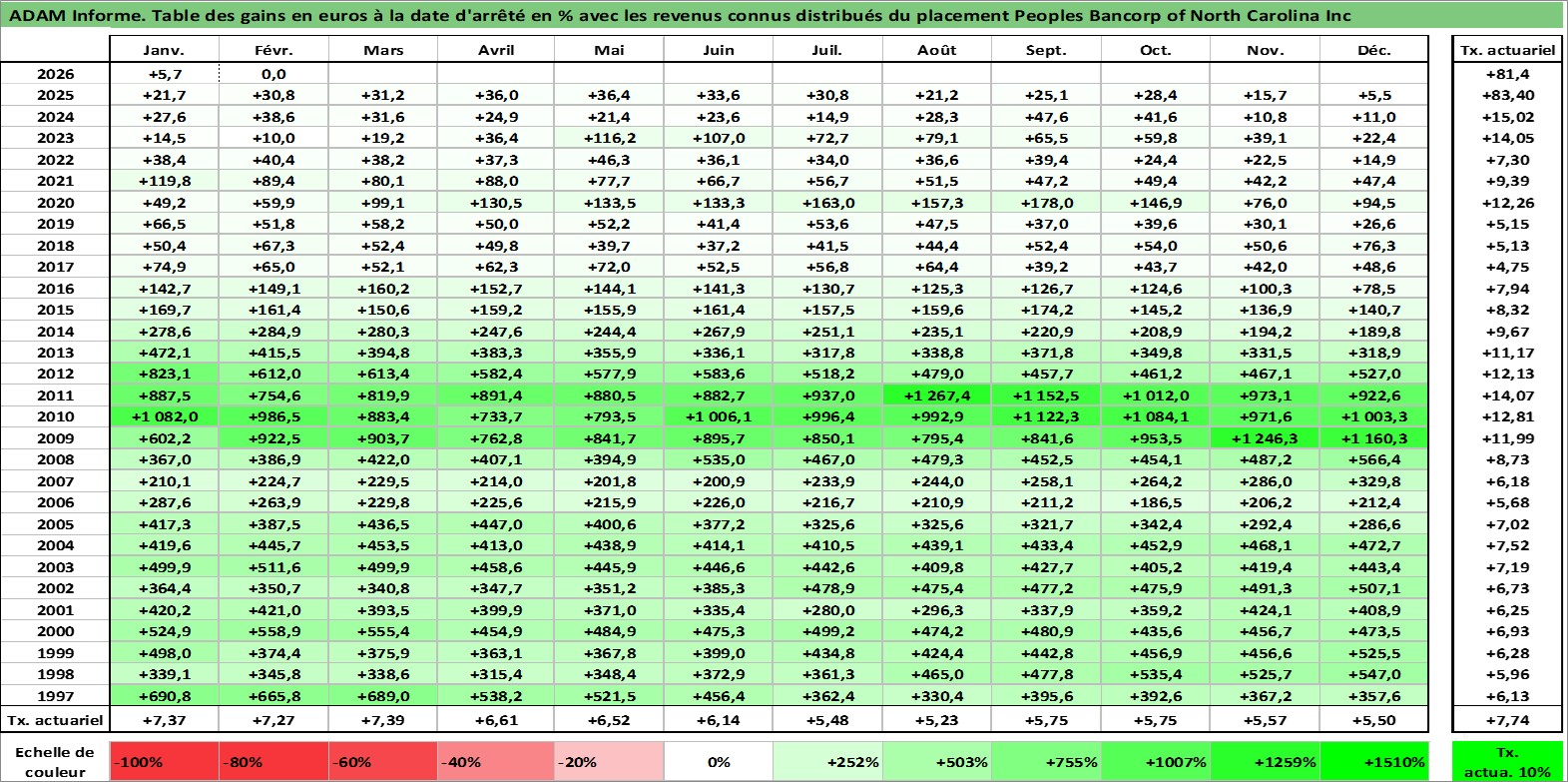The width and height of the screenshot is (1568, 782).
Task: Click the 'Août' column header
Action: 936,50
